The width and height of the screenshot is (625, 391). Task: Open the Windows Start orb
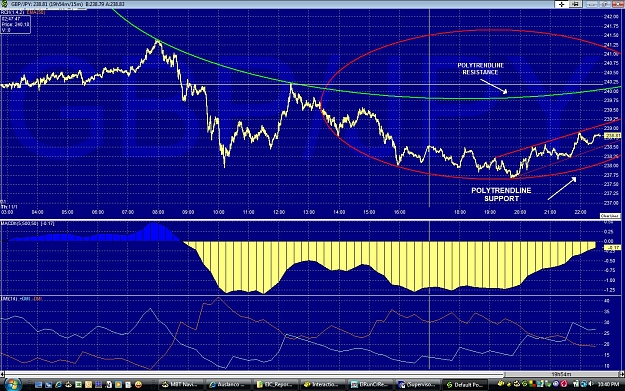coord(13,384)
